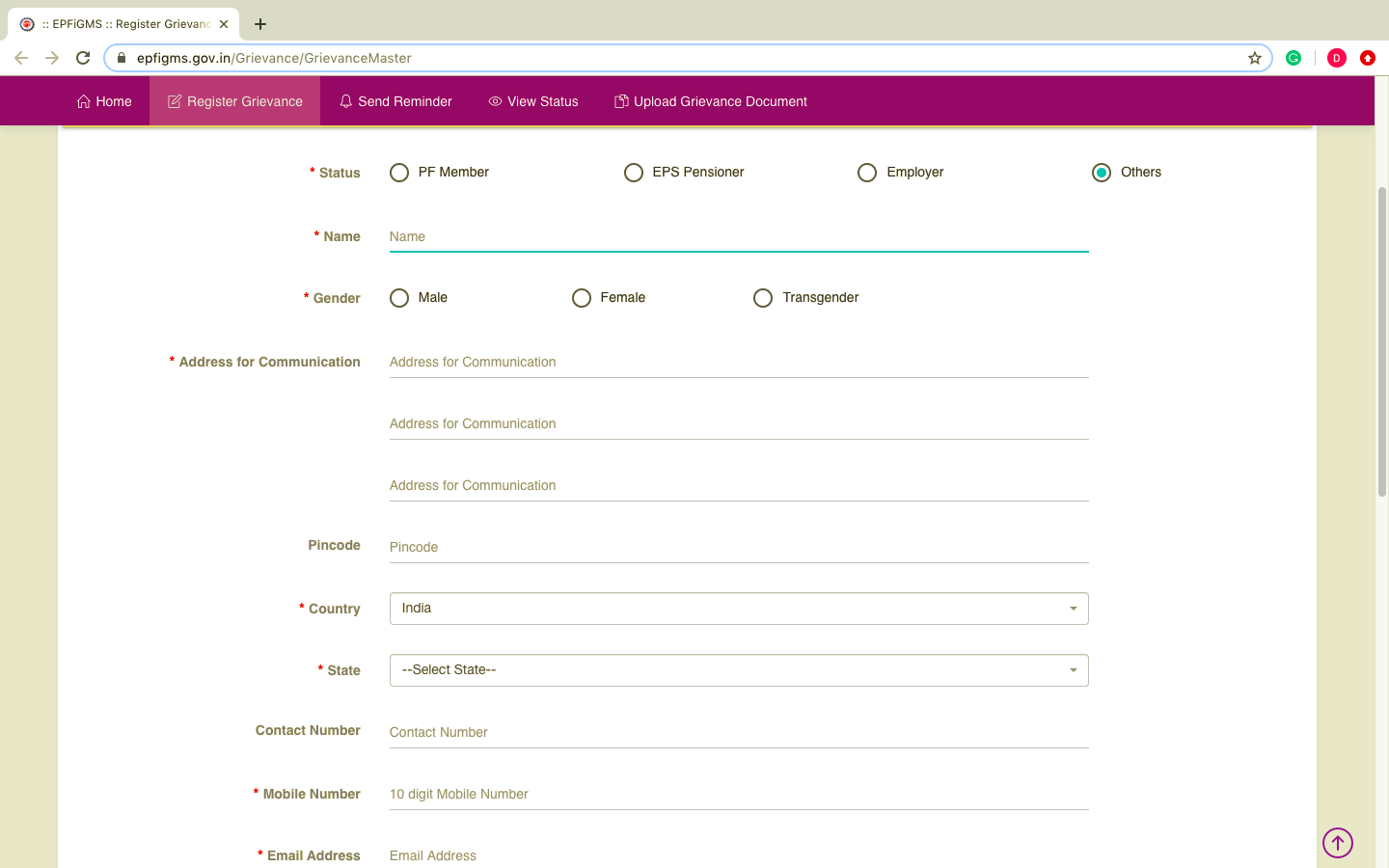Open Send Reminder in the navigation bar
The height and width of the screenshot is (868, 1389).
click(395, 101)
